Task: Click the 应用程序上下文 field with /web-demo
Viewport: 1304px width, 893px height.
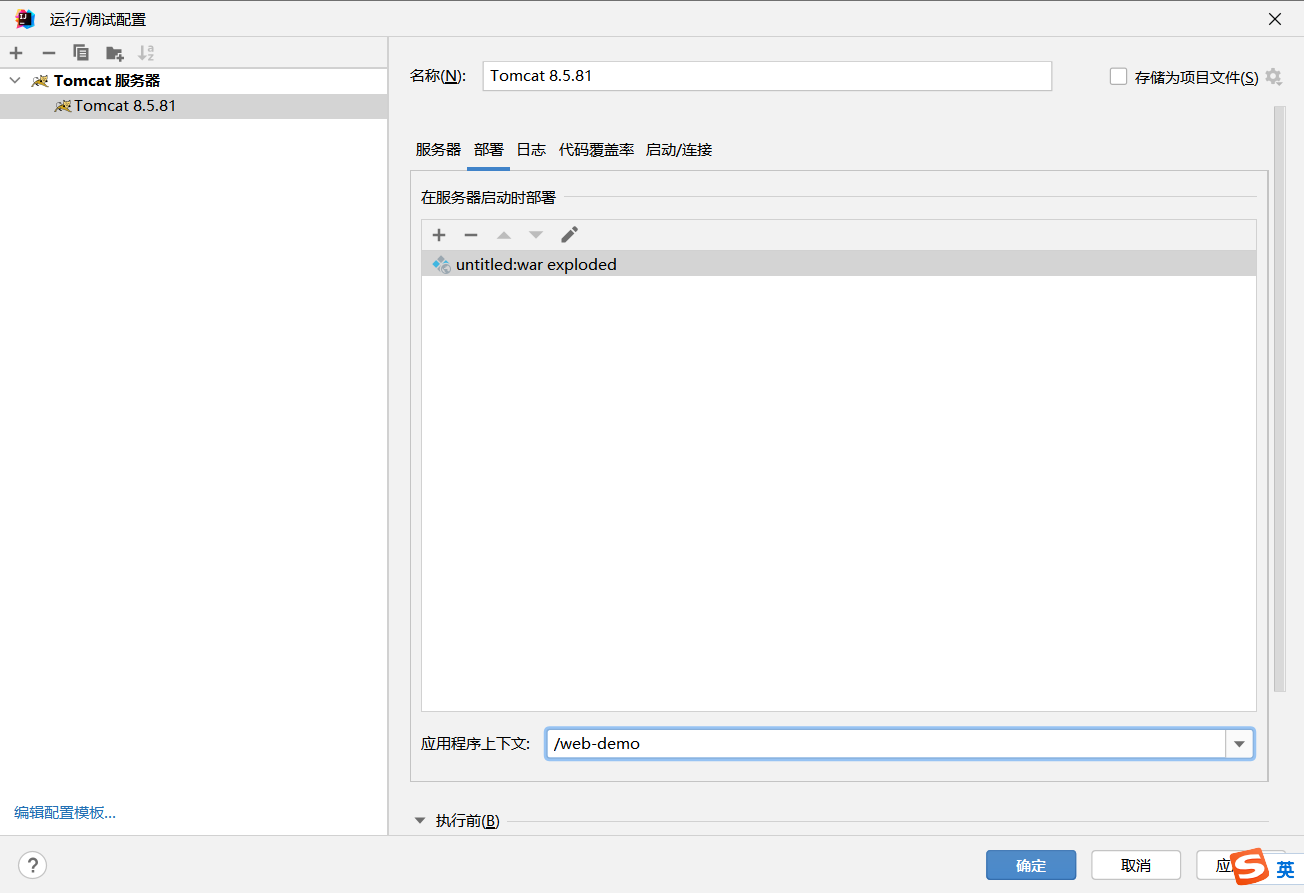Action: coord(886,744)
